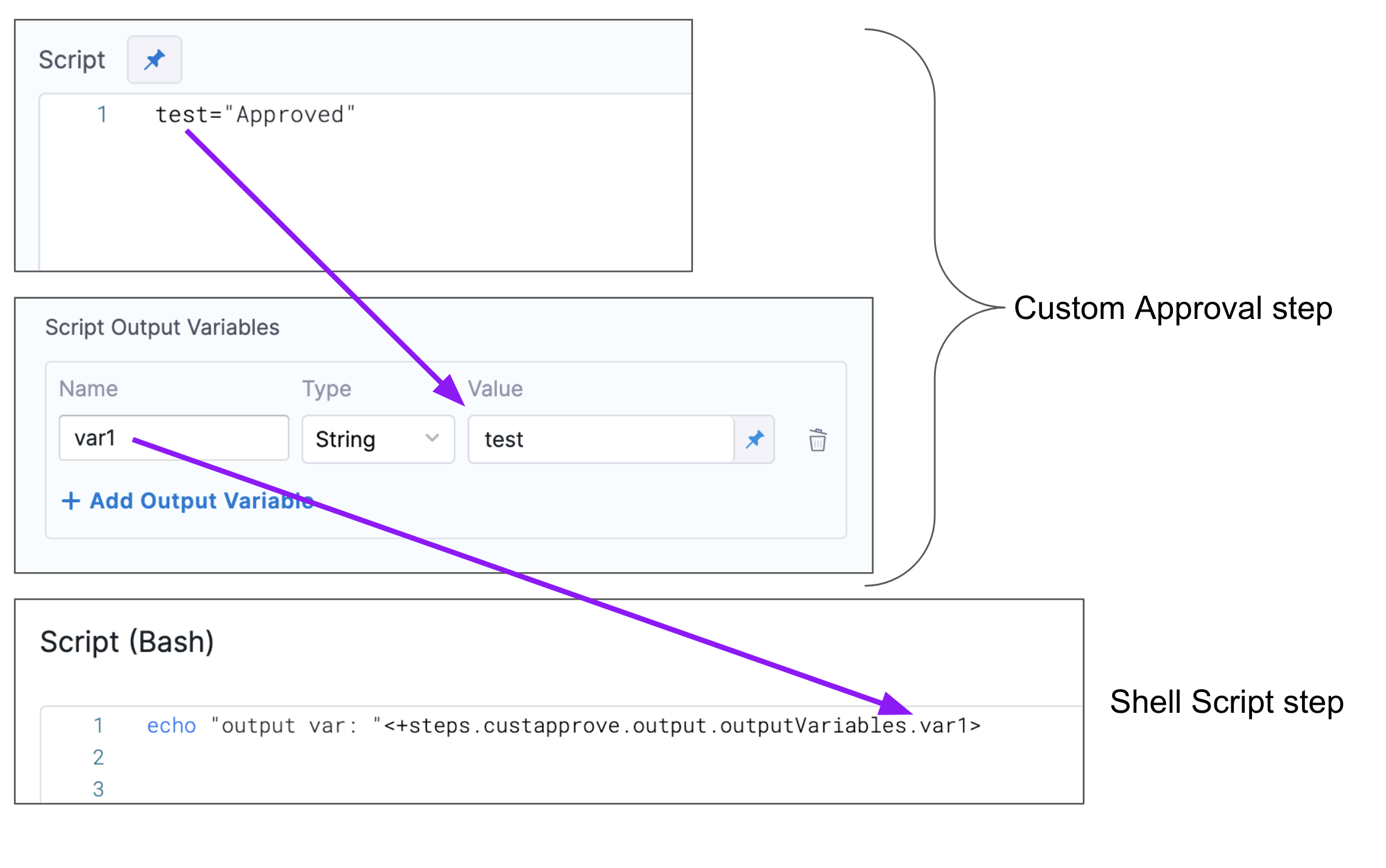
Task: Select line number 1 in the Bash script editor
Action: pos(98,726)
